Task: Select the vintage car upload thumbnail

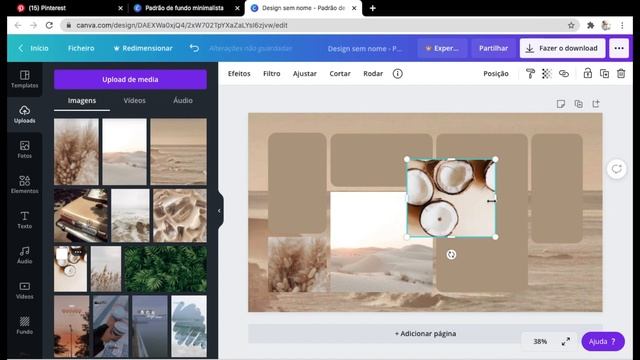Action: pos(81,216)
